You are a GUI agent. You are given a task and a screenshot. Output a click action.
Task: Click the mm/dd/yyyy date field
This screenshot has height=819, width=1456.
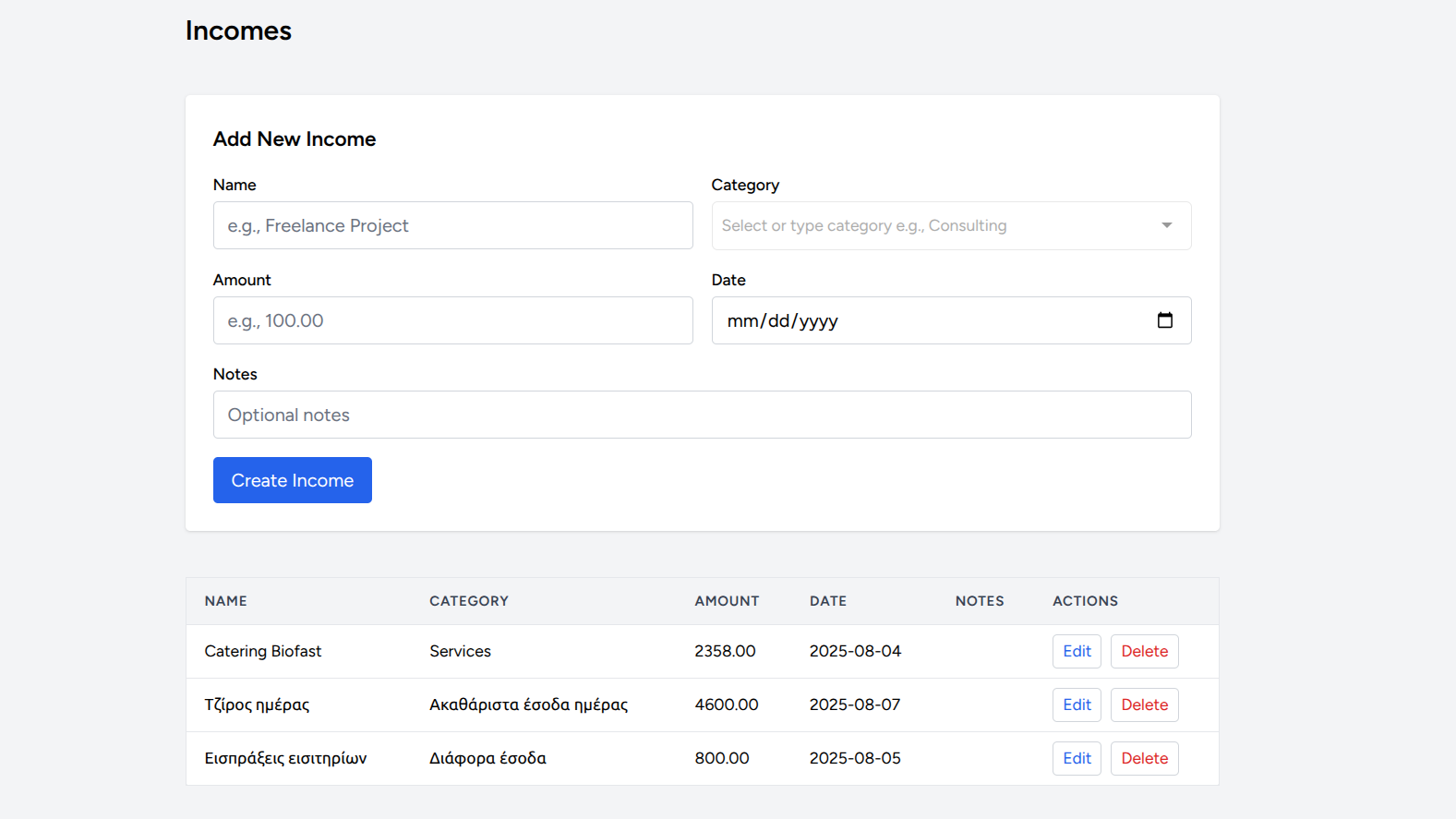click(x=923, y=320)
